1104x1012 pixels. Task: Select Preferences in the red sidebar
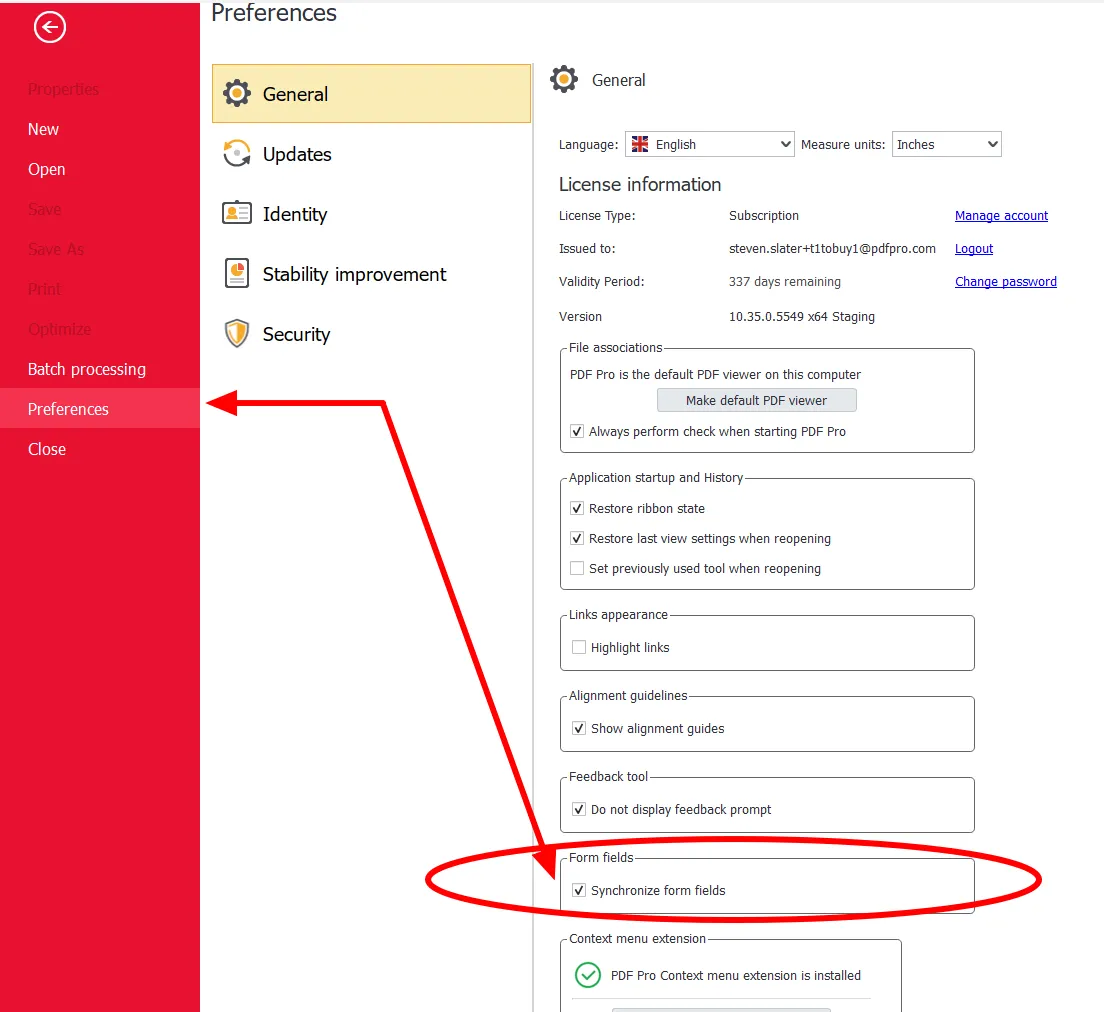click(x=100, y=409)
